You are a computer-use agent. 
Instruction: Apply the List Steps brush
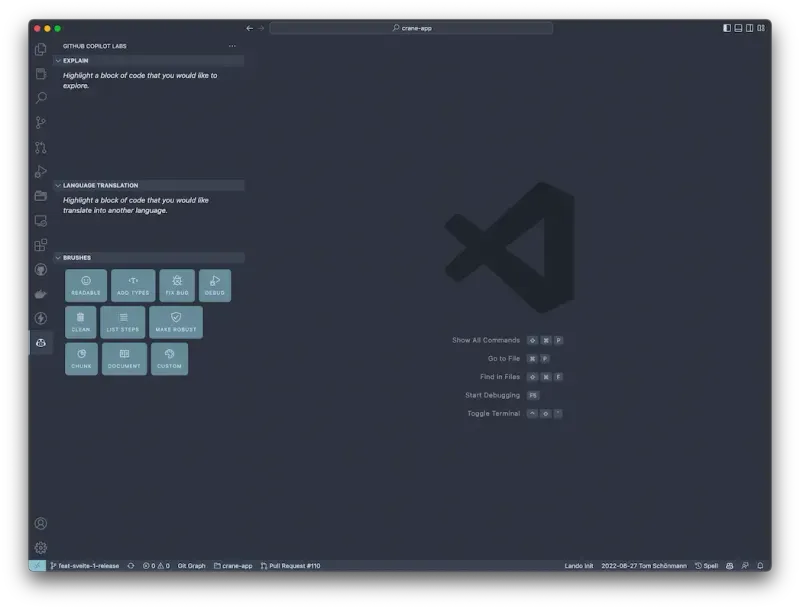coord(123,322)
